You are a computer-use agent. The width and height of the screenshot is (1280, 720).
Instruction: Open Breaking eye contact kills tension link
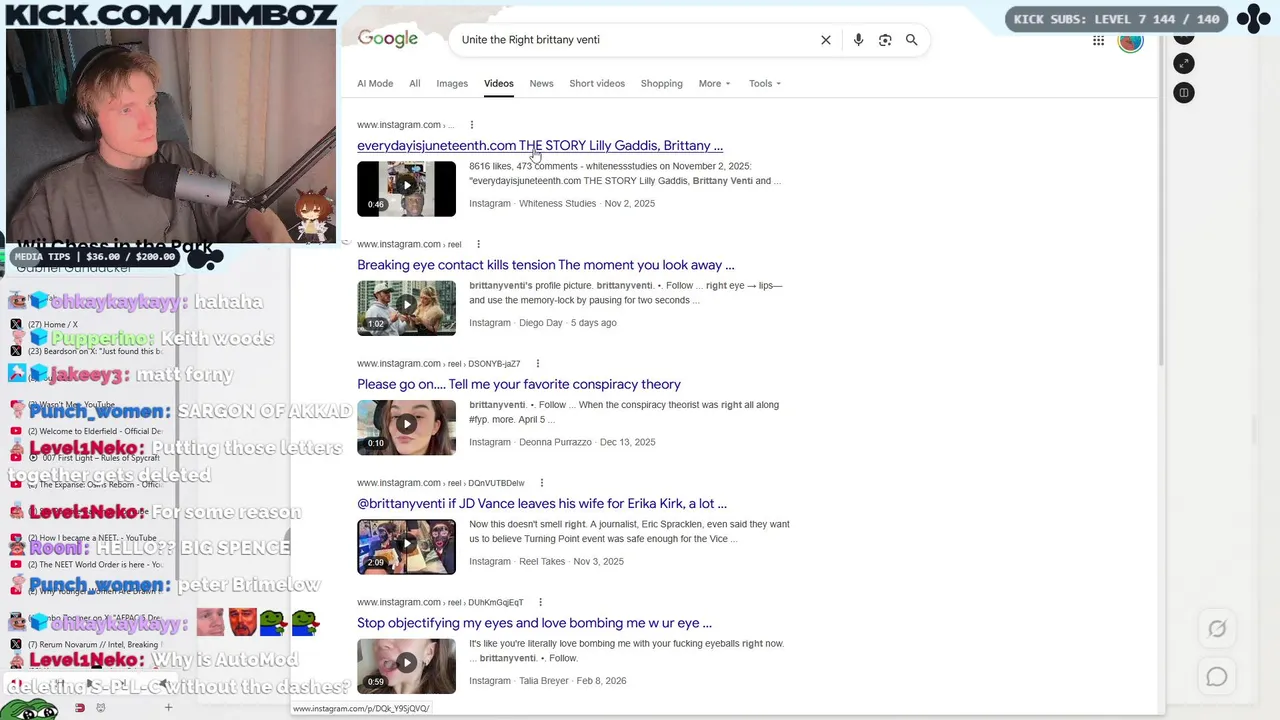coord(546,265)
